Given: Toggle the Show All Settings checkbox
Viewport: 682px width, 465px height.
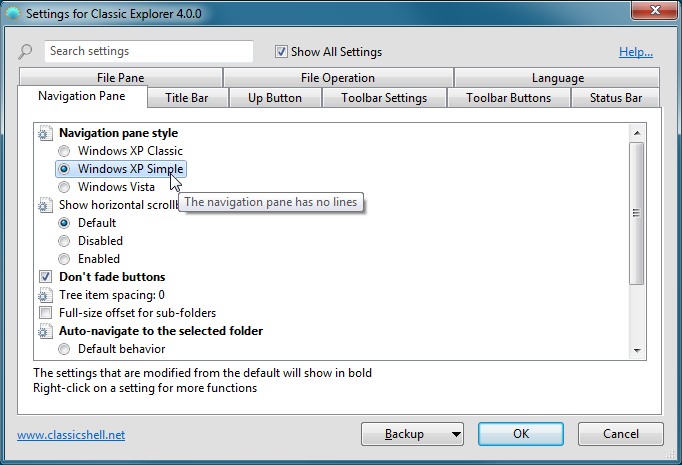Looking at the screenshot, I should coord(282,52).
